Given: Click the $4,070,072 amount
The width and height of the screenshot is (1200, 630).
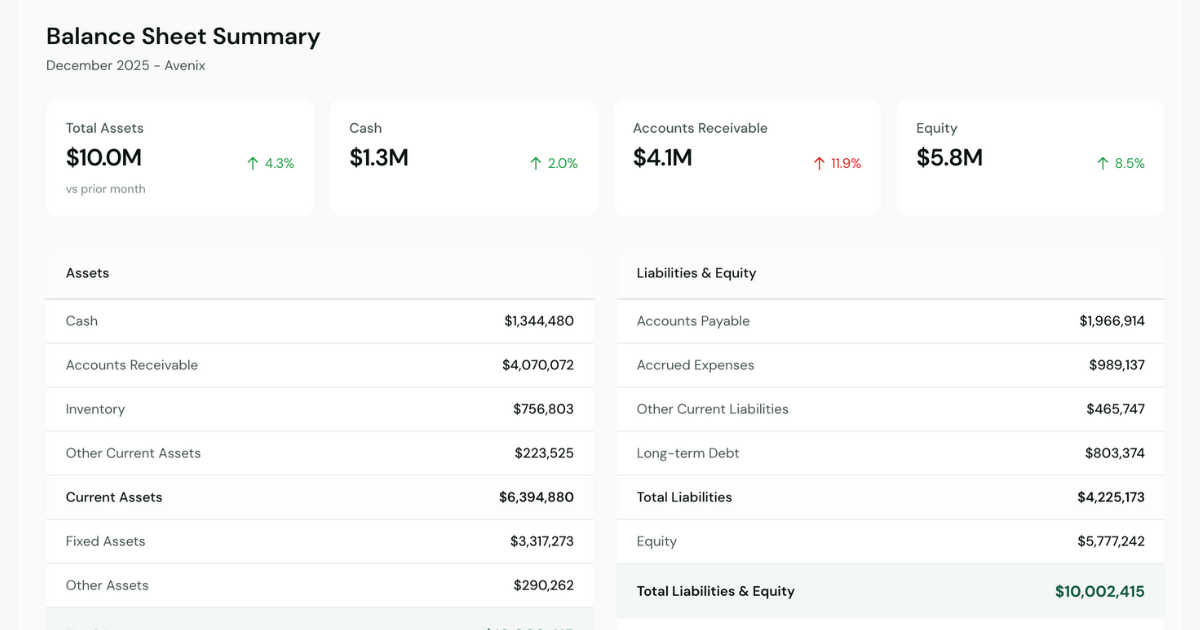Looking at the screenshot, I should [x=538, y=365].
